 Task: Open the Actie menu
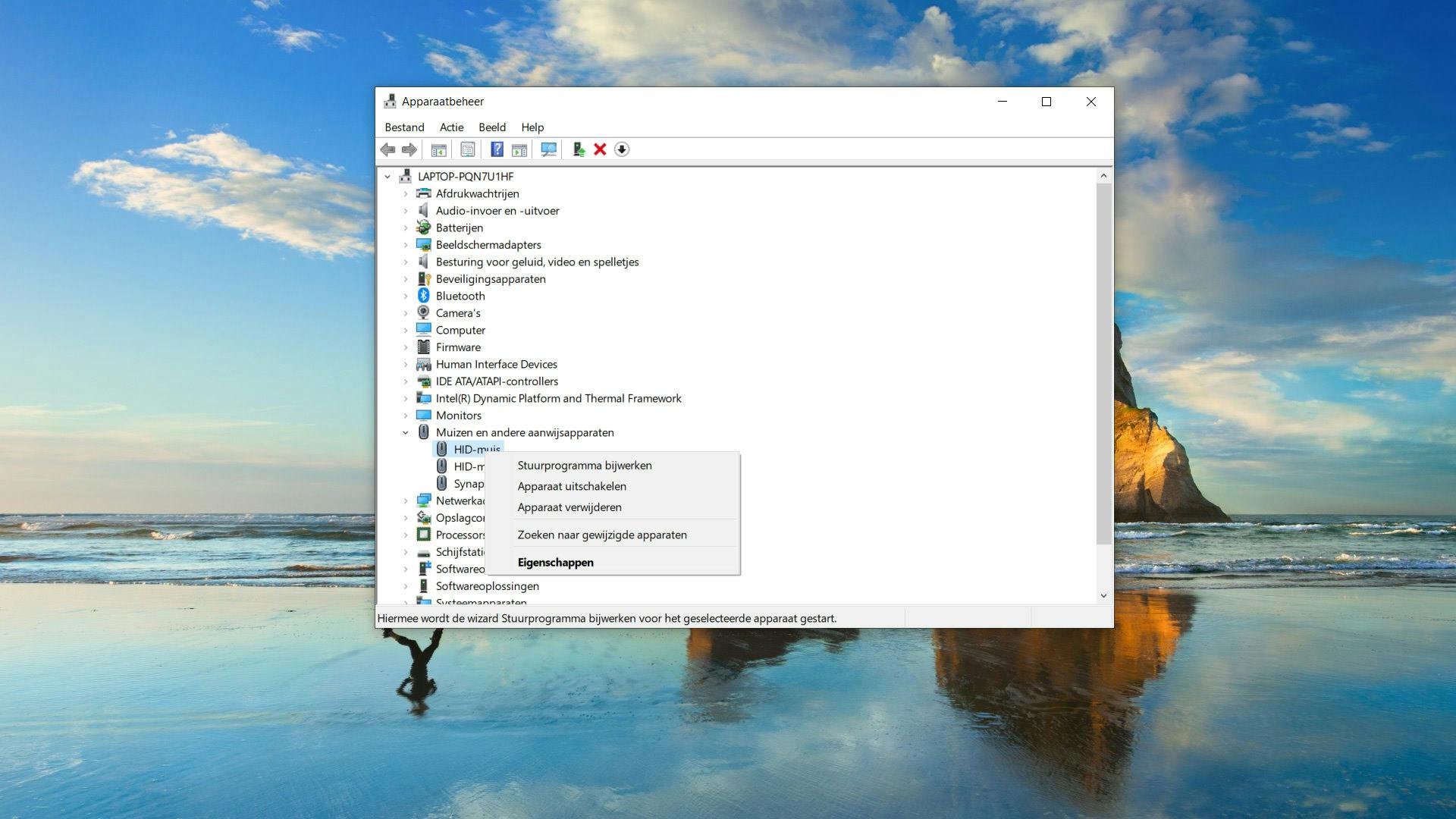point(451,127)
